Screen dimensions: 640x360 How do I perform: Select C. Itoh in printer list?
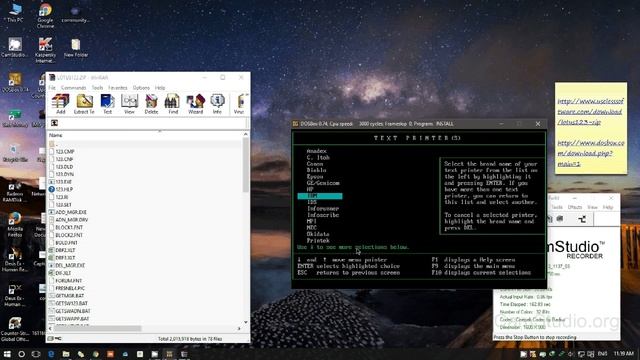(x=318, y=157)
